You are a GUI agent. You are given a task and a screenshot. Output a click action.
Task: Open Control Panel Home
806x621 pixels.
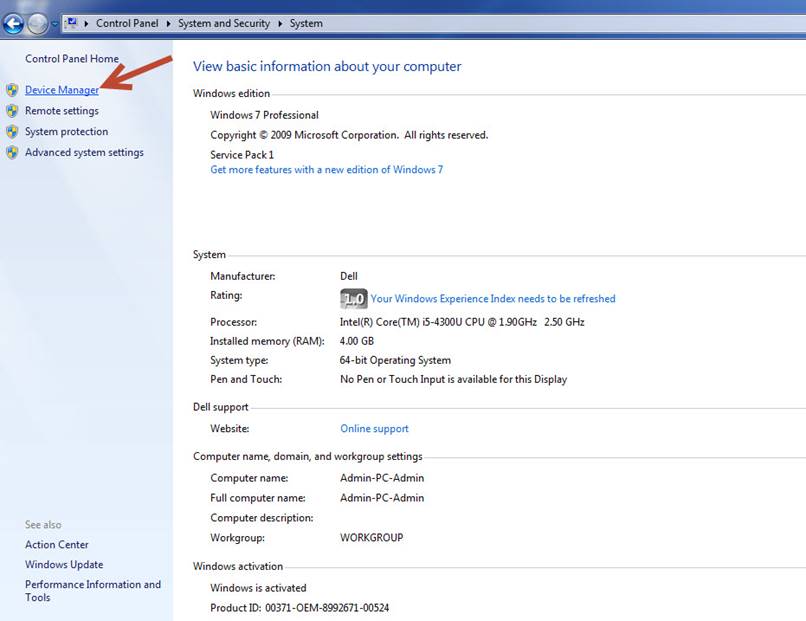(72, 59)
